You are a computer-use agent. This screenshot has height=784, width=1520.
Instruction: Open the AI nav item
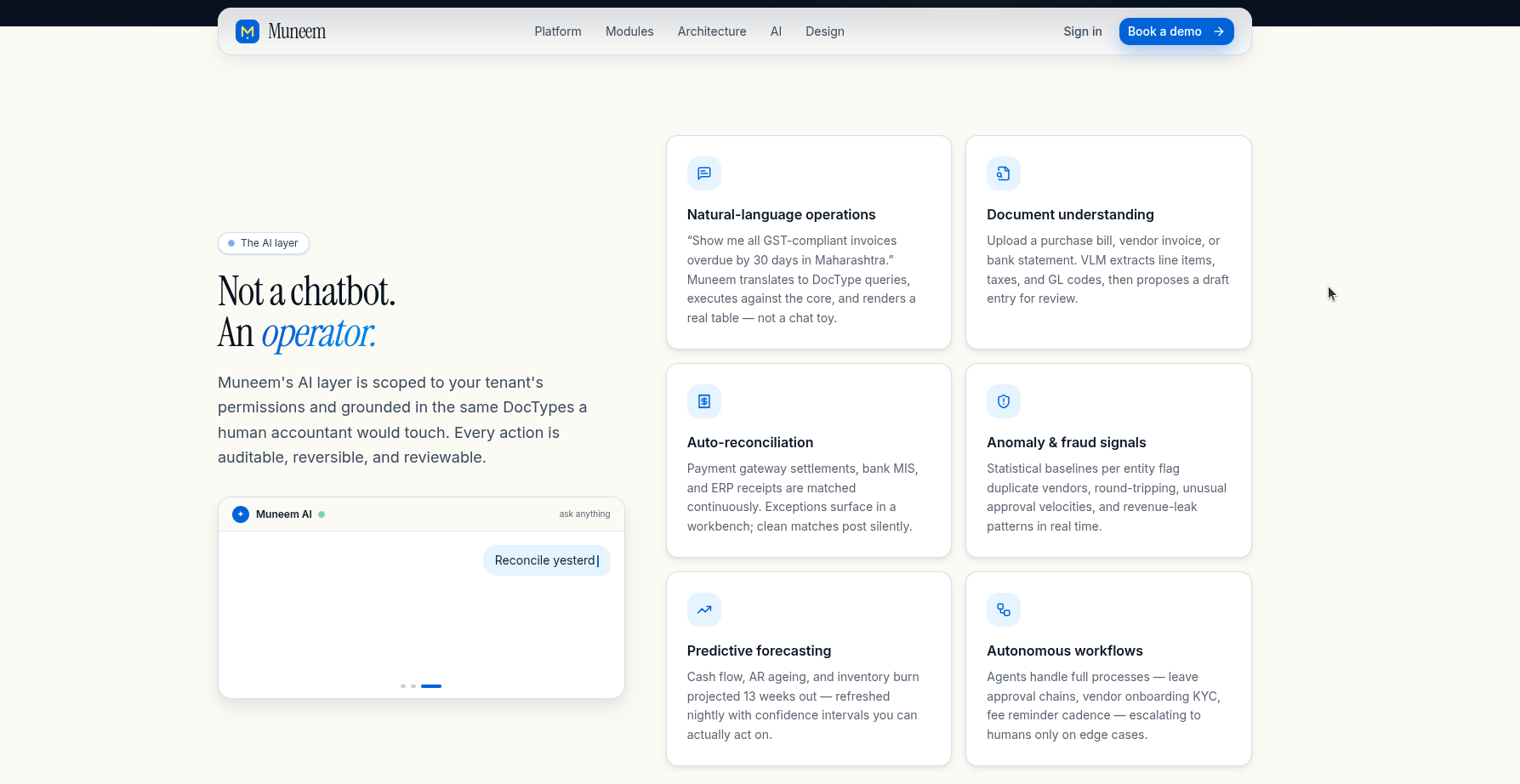click(776, 31)
